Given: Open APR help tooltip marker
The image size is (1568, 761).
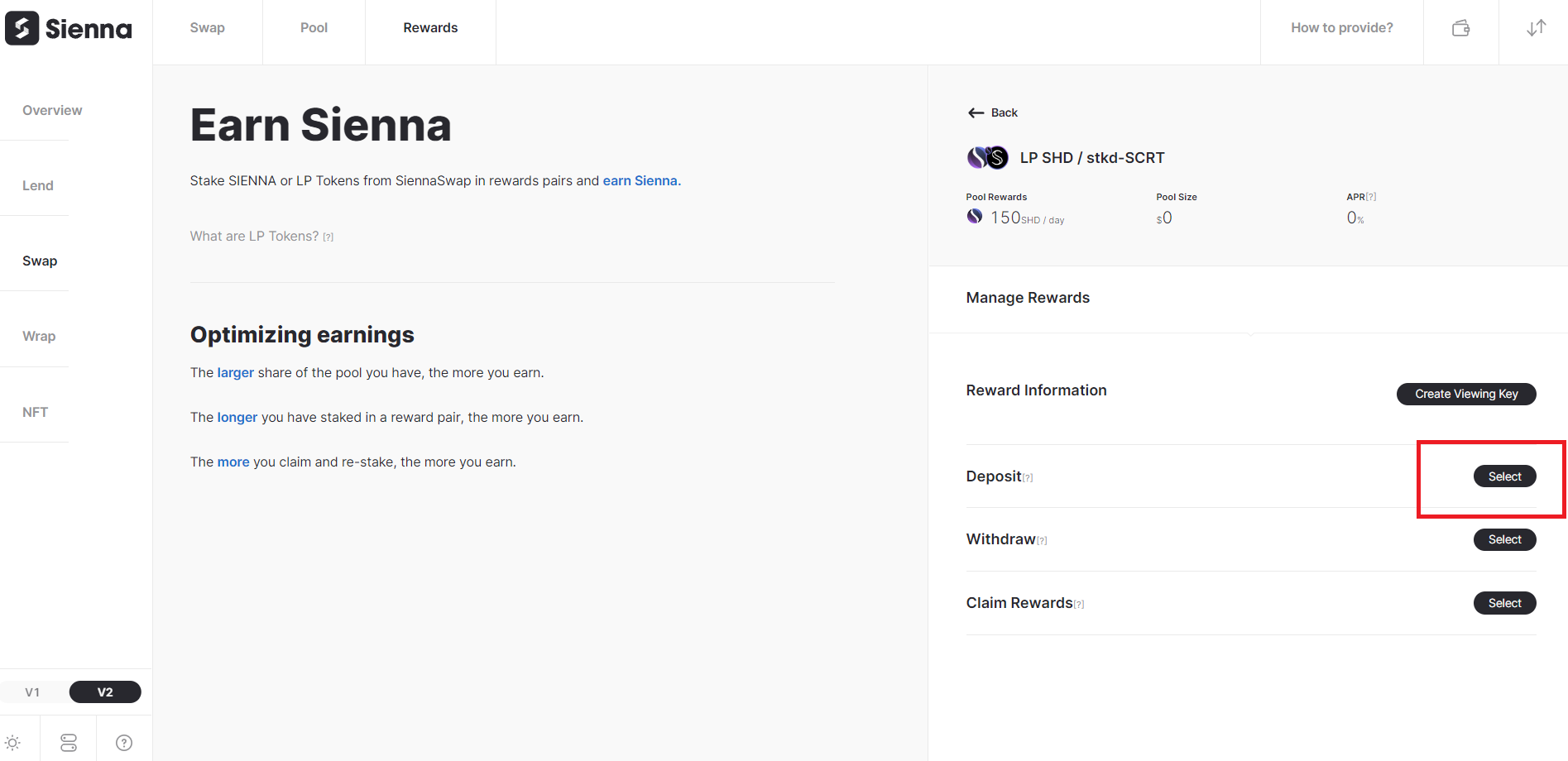Looking at the screenshot, I should 1371,197.
